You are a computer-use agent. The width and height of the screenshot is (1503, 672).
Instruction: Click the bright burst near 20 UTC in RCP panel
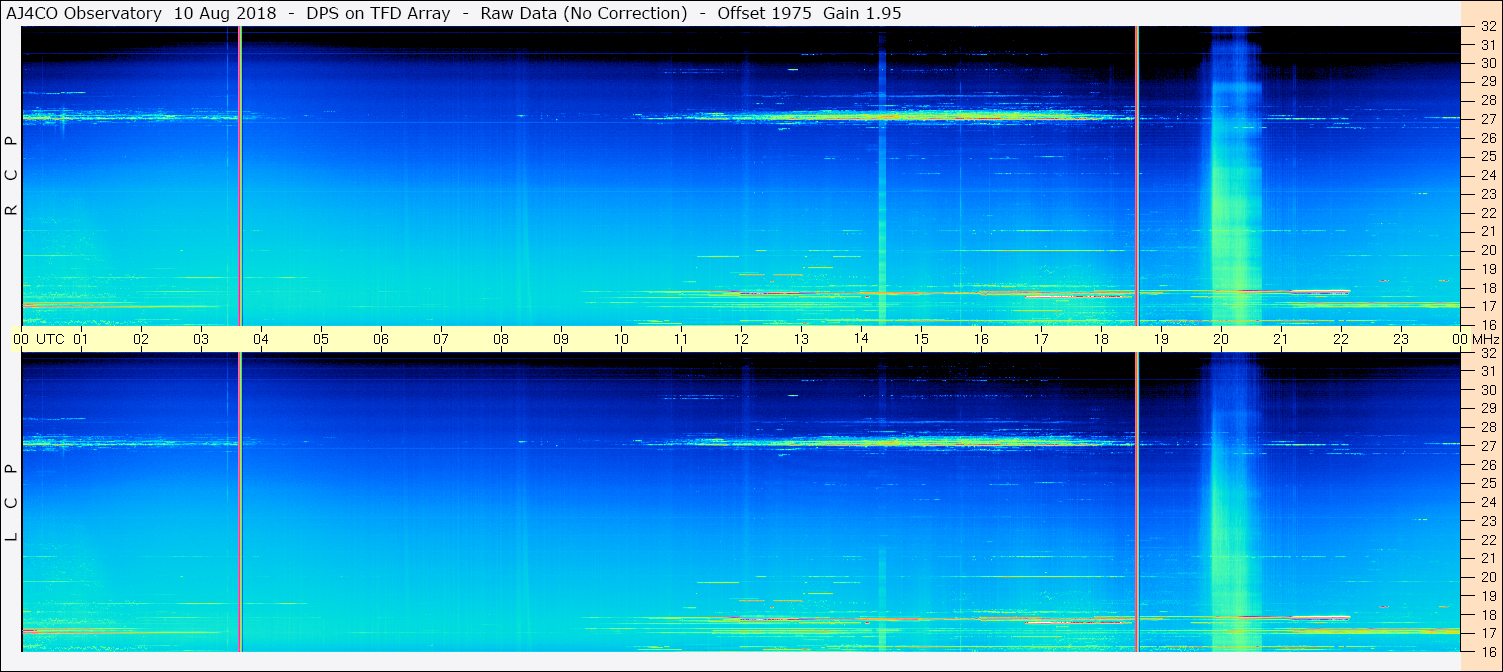tap(1236, 176)
